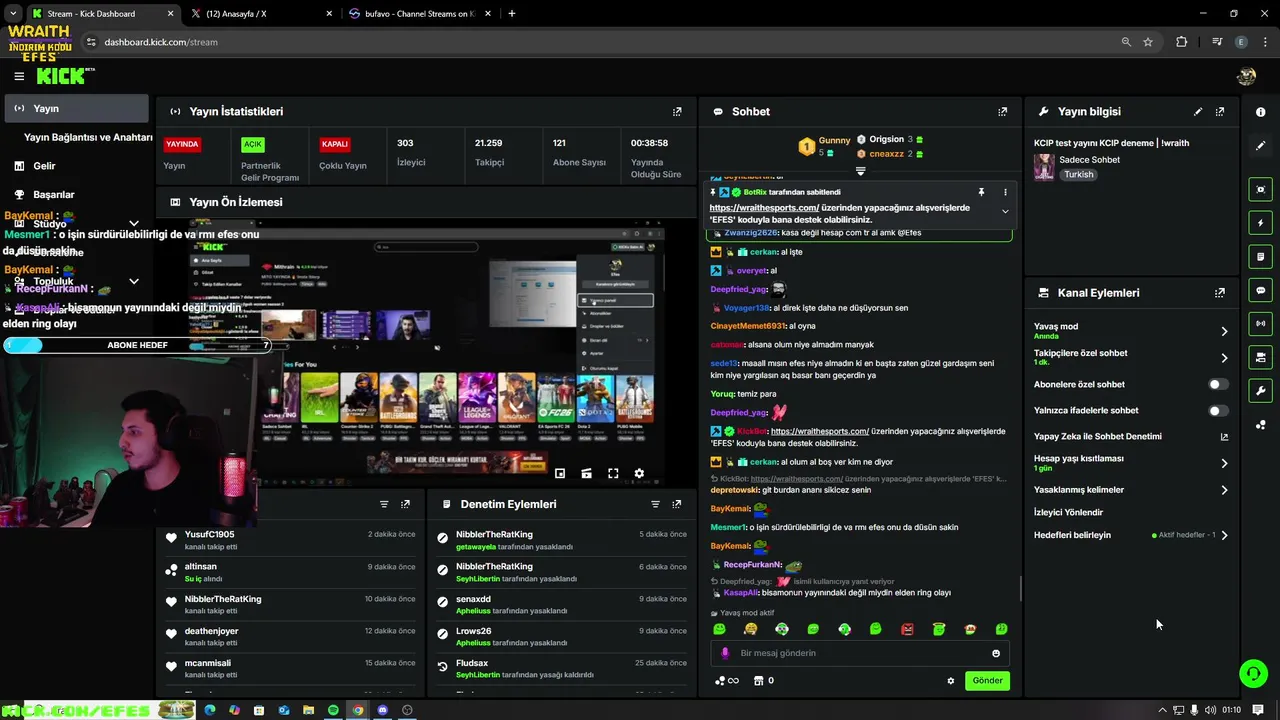This screenshot has width=1280, height=720.
Task: Unpin the pinned BotRix message
Action: [981, 192]
